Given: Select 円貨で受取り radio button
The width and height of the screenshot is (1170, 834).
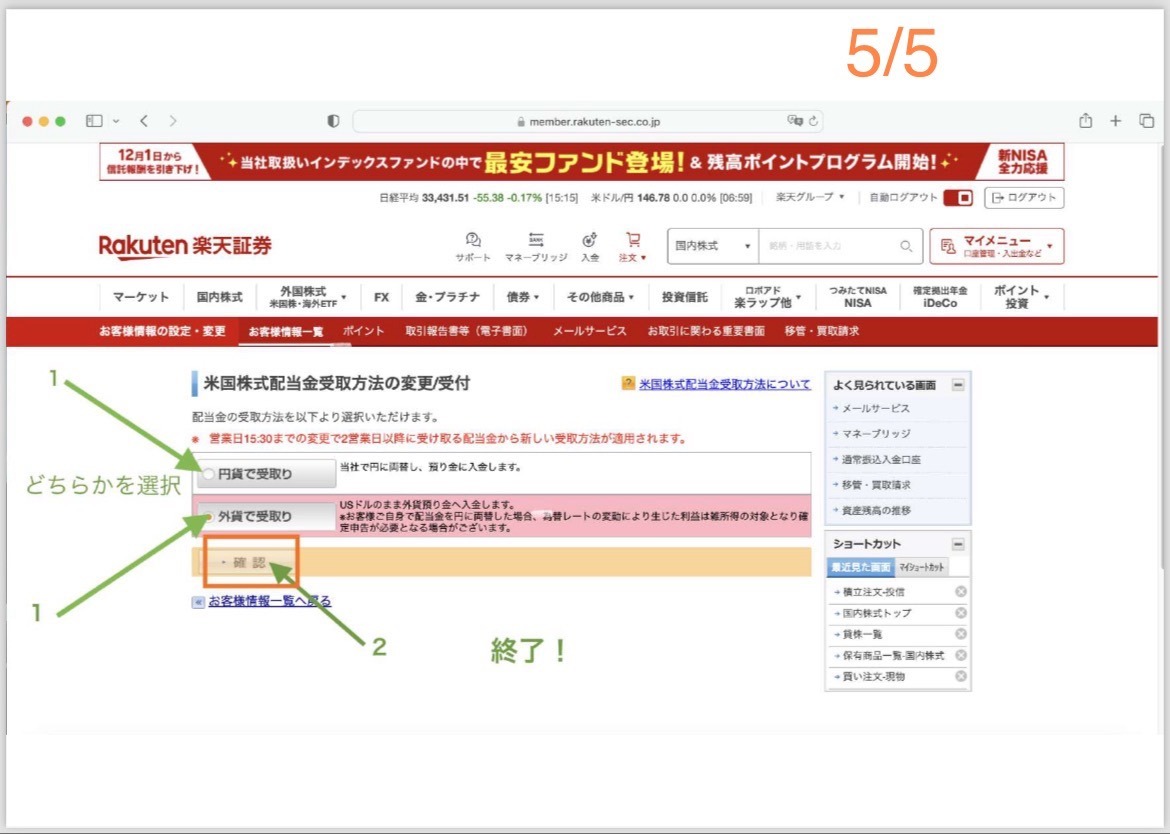Looking at the screenshot, I should point(209,474).
